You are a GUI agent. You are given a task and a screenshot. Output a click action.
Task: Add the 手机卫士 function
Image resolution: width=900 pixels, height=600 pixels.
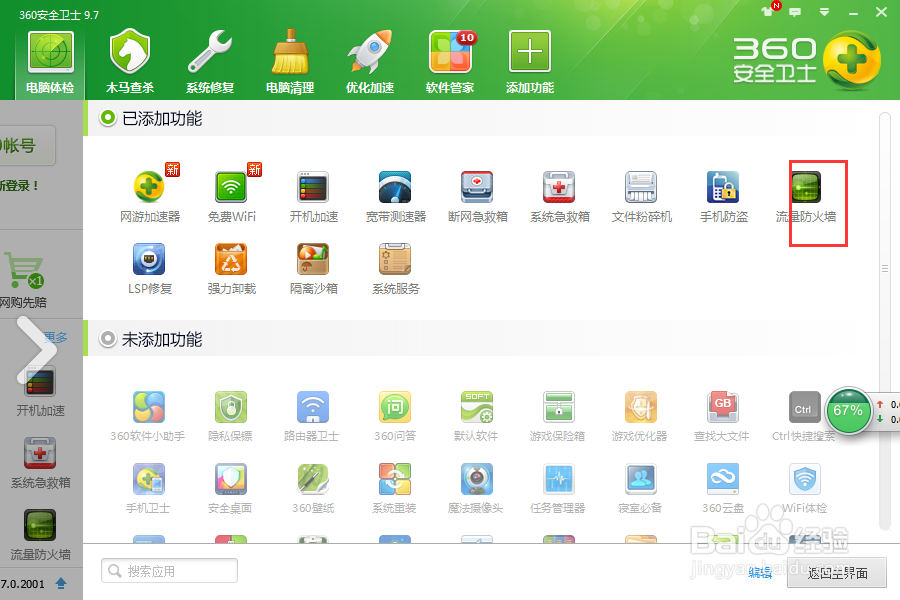pyautogui.click(x=148, y=488)
